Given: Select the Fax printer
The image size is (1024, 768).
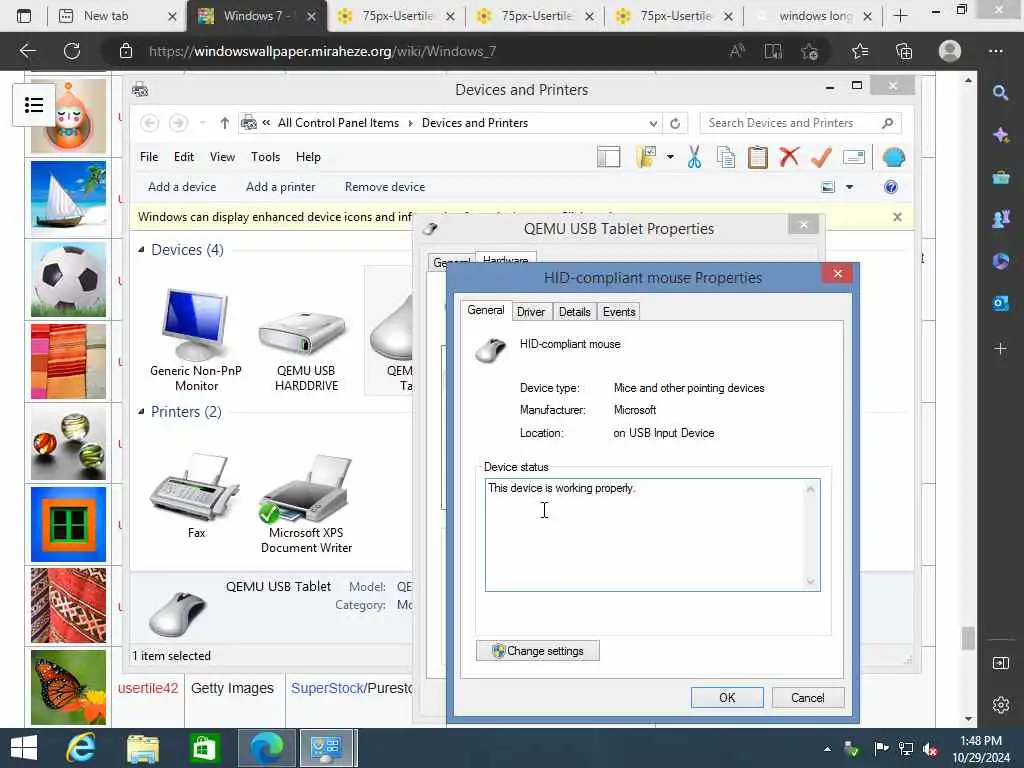Looking at the screenshot, I should tap(196, 496).
